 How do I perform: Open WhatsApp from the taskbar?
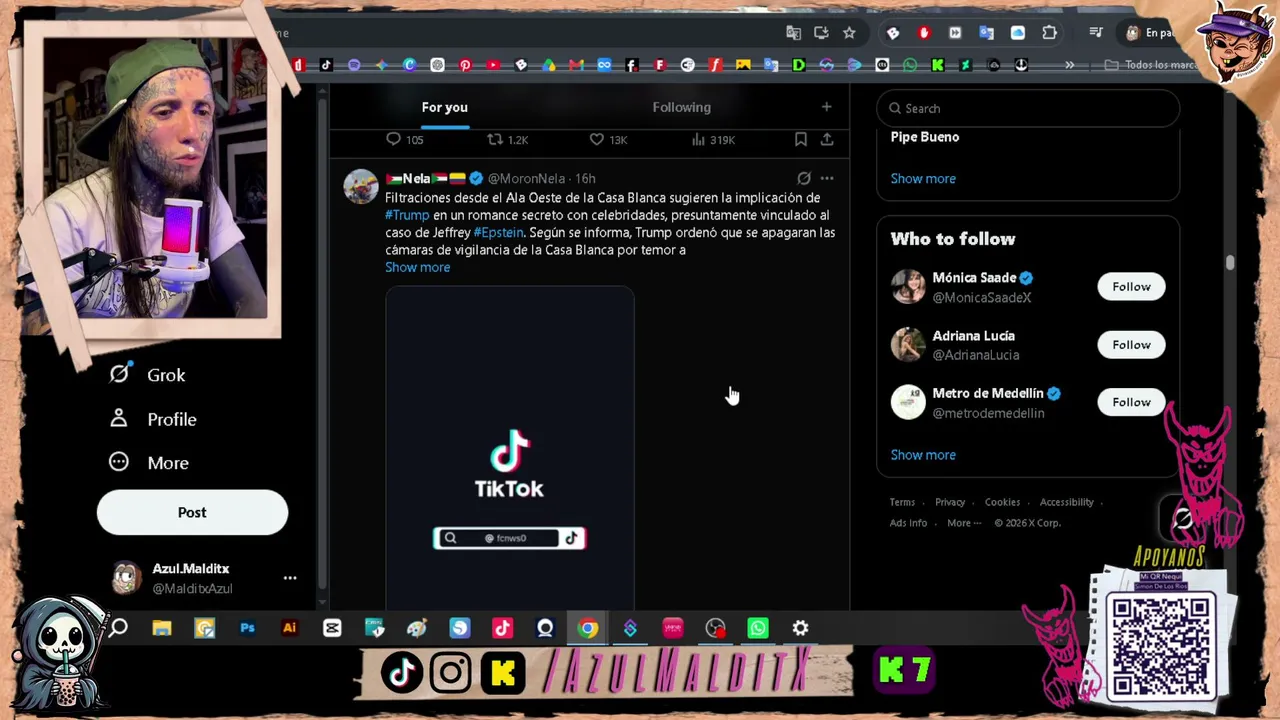pos(758,628)
